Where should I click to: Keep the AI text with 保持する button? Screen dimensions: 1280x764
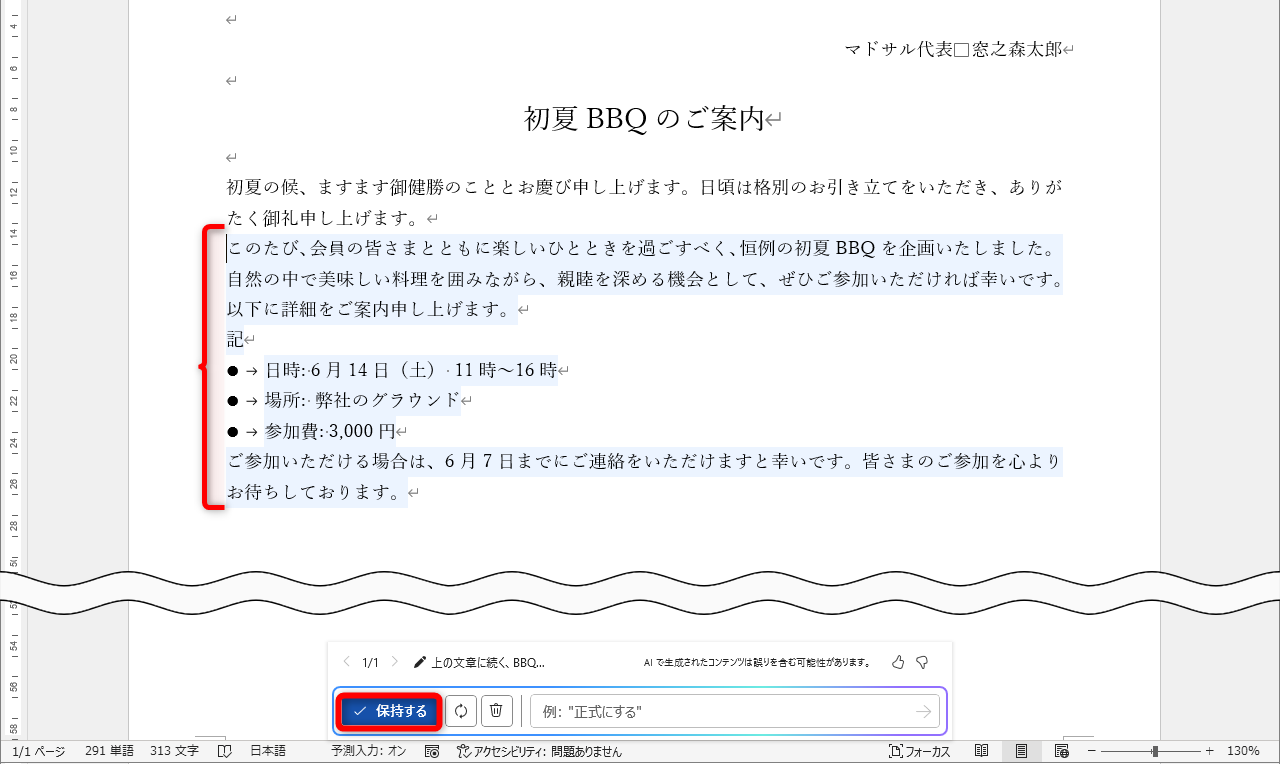tap(389, 711)
